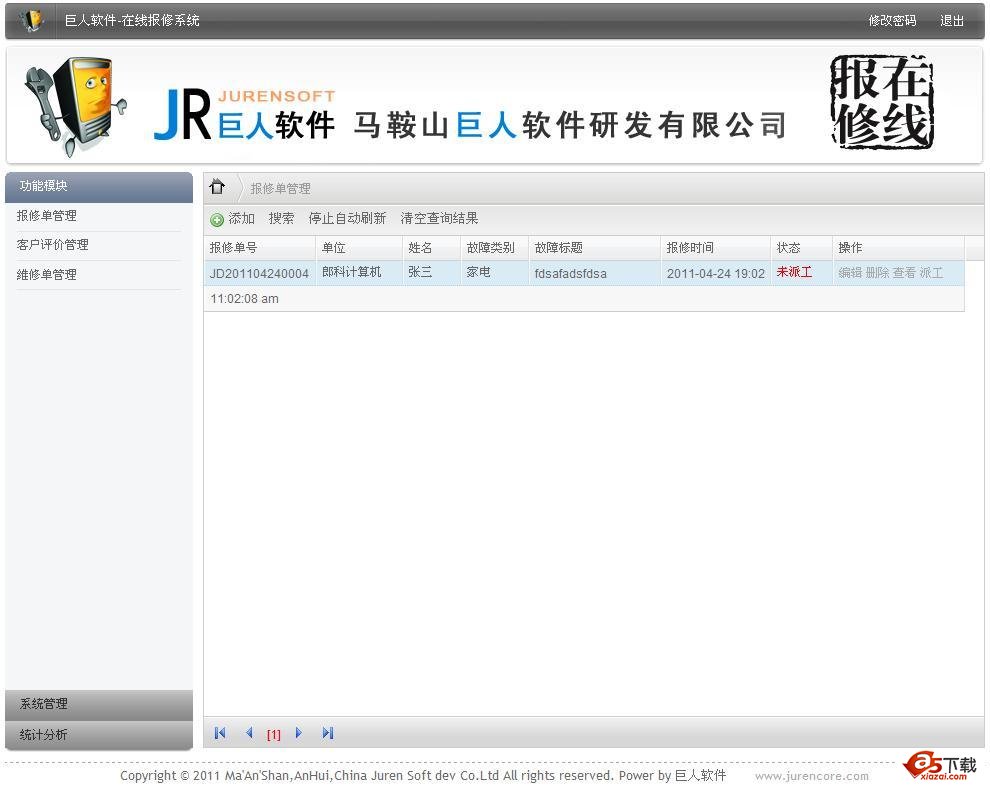The width and height of the screenshot is (990, 786).
Task: Expand the 统计分析 accordion section
Action: tap(98, 735)
